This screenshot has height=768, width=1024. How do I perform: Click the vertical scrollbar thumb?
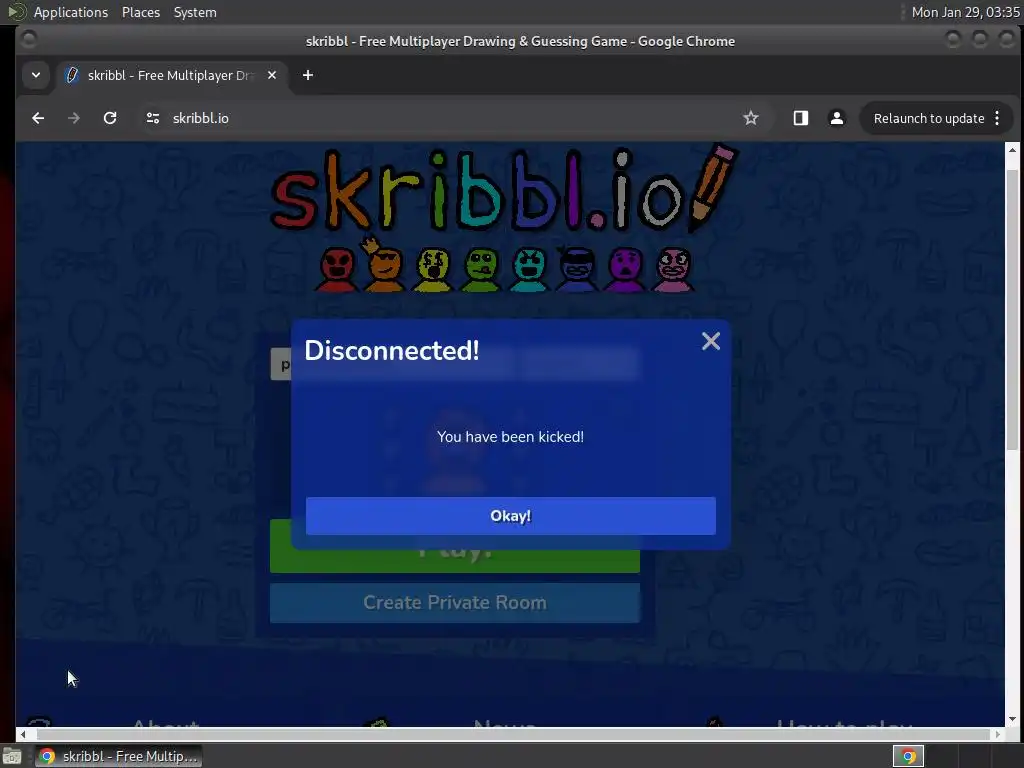click(1012, 310)
